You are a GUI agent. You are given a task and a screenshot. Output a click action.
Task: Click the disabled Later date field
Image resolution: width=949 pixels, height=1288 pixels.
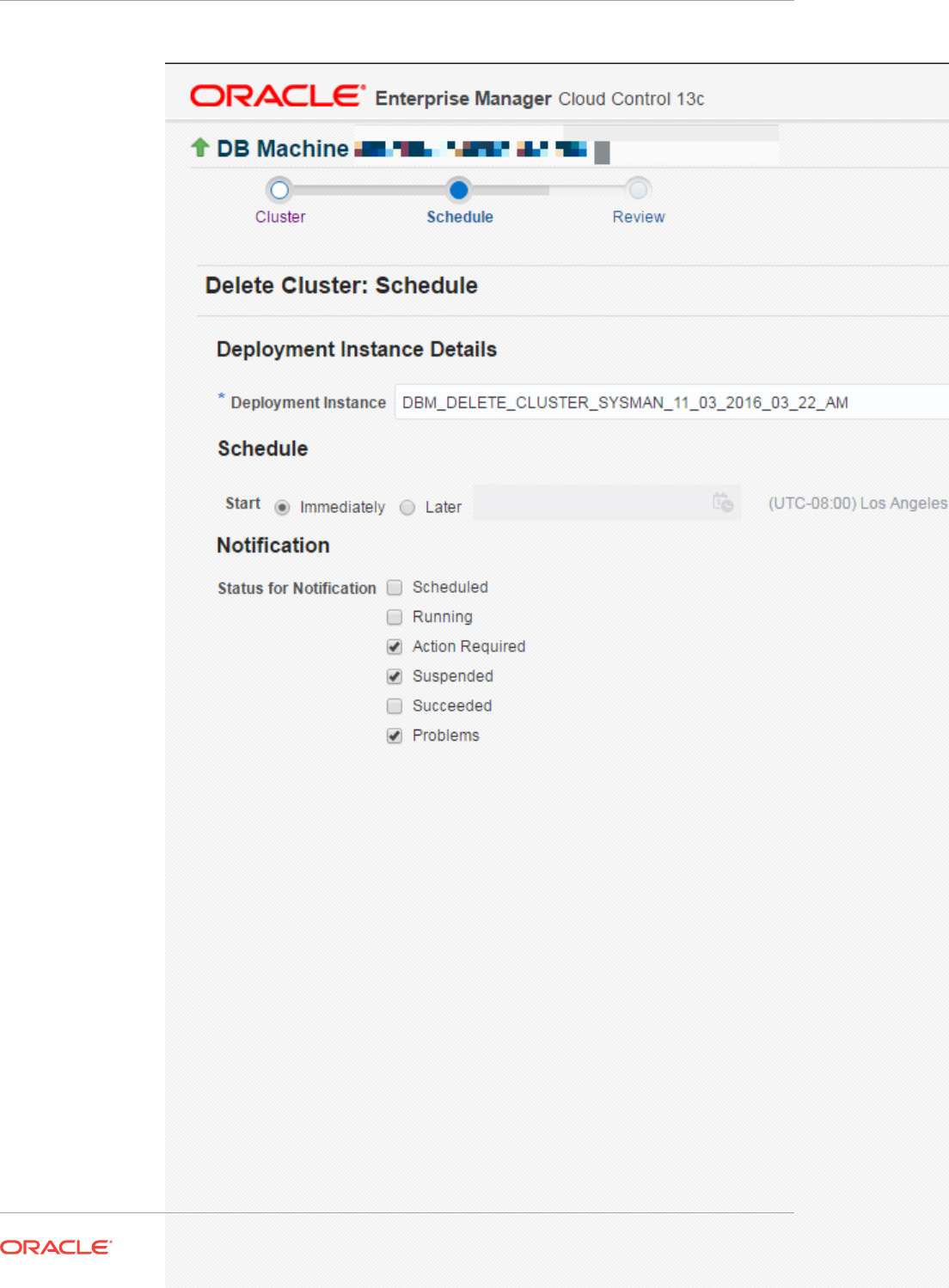point(607,503)
